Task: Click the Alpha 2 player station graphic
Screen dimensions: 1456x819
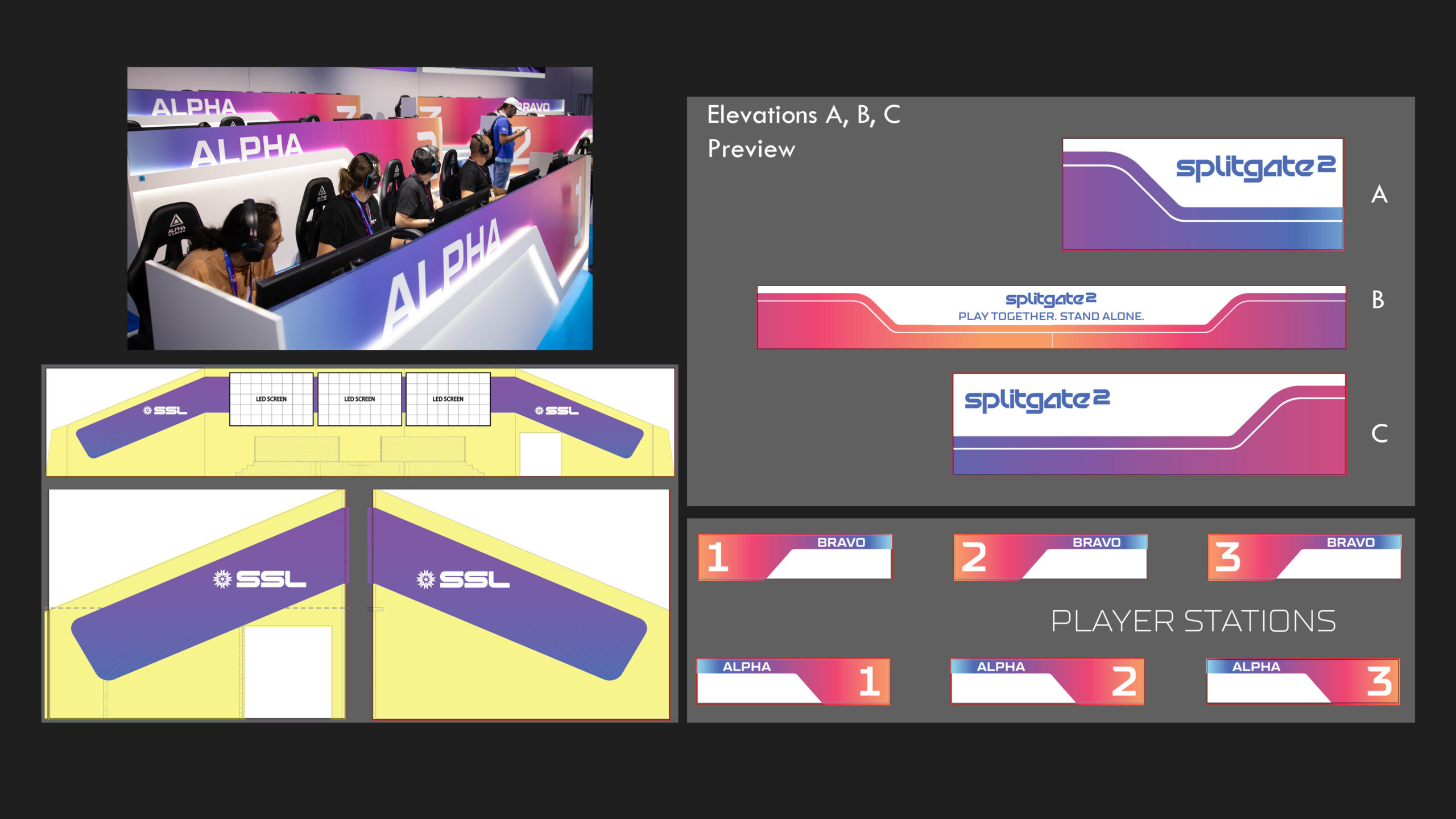Action: coord(1047,681)
